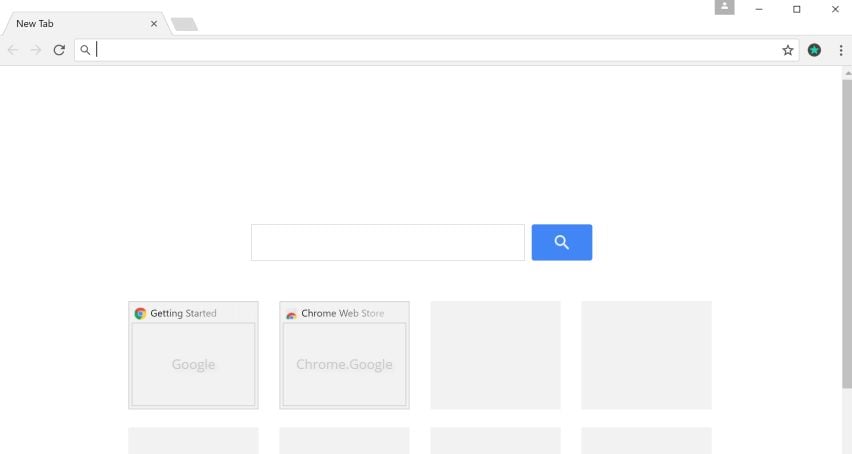Open the green extension icon
852x454 pixels.
pos(814,50)
